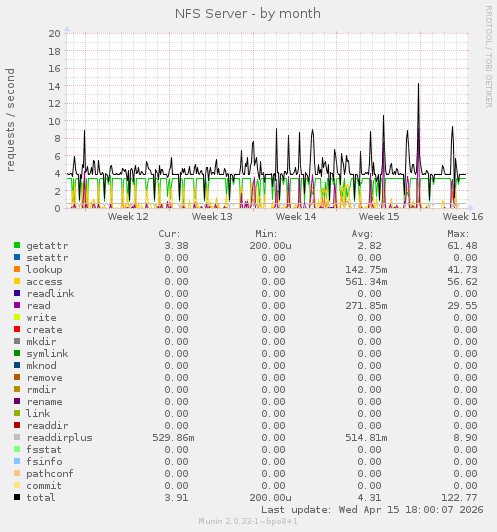Click the 'Last update' timestamp text
This screenshot has height=532, width=497.
click(x=372, y=510)
